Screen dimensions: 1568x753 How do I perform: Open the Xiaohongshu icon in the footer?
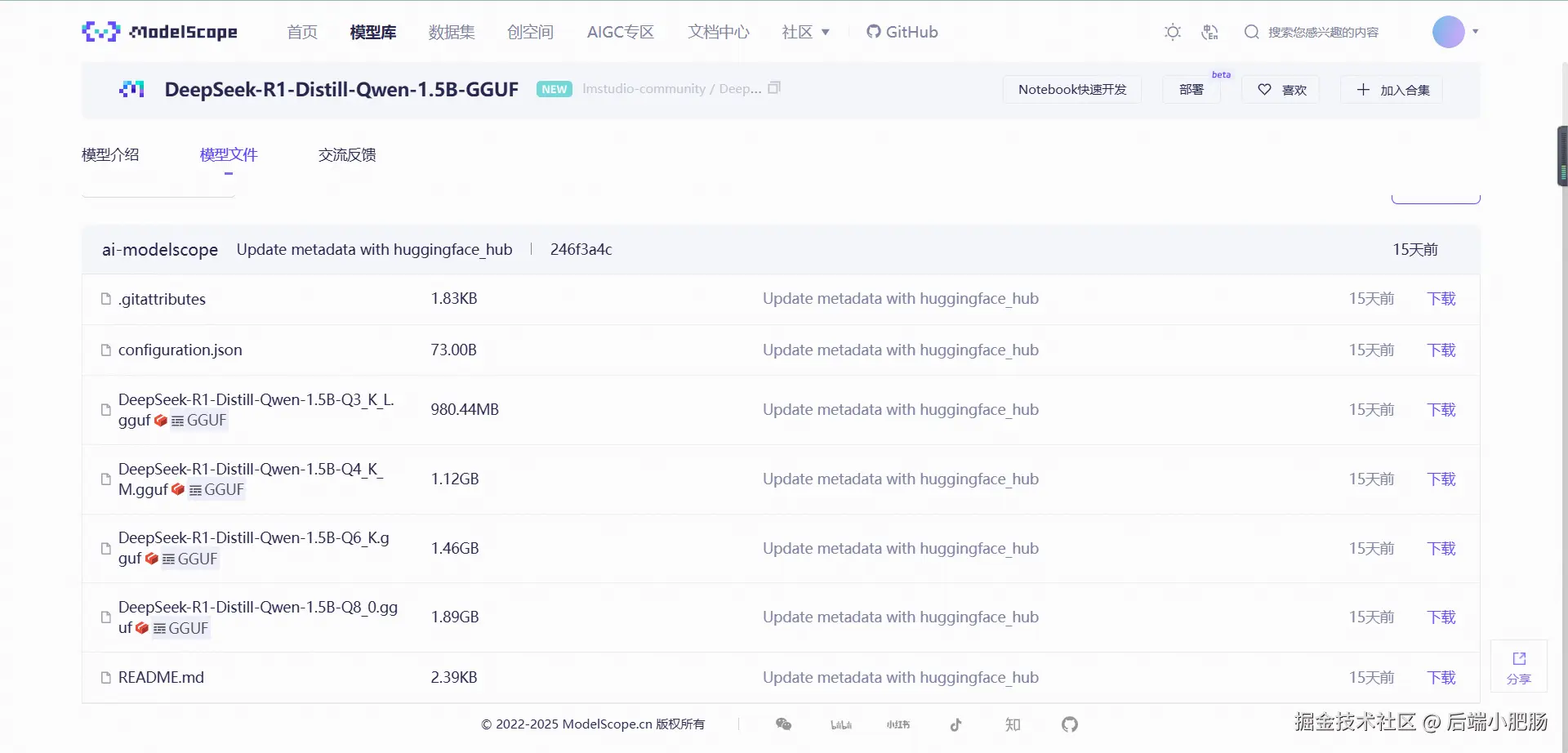(898, 724)
